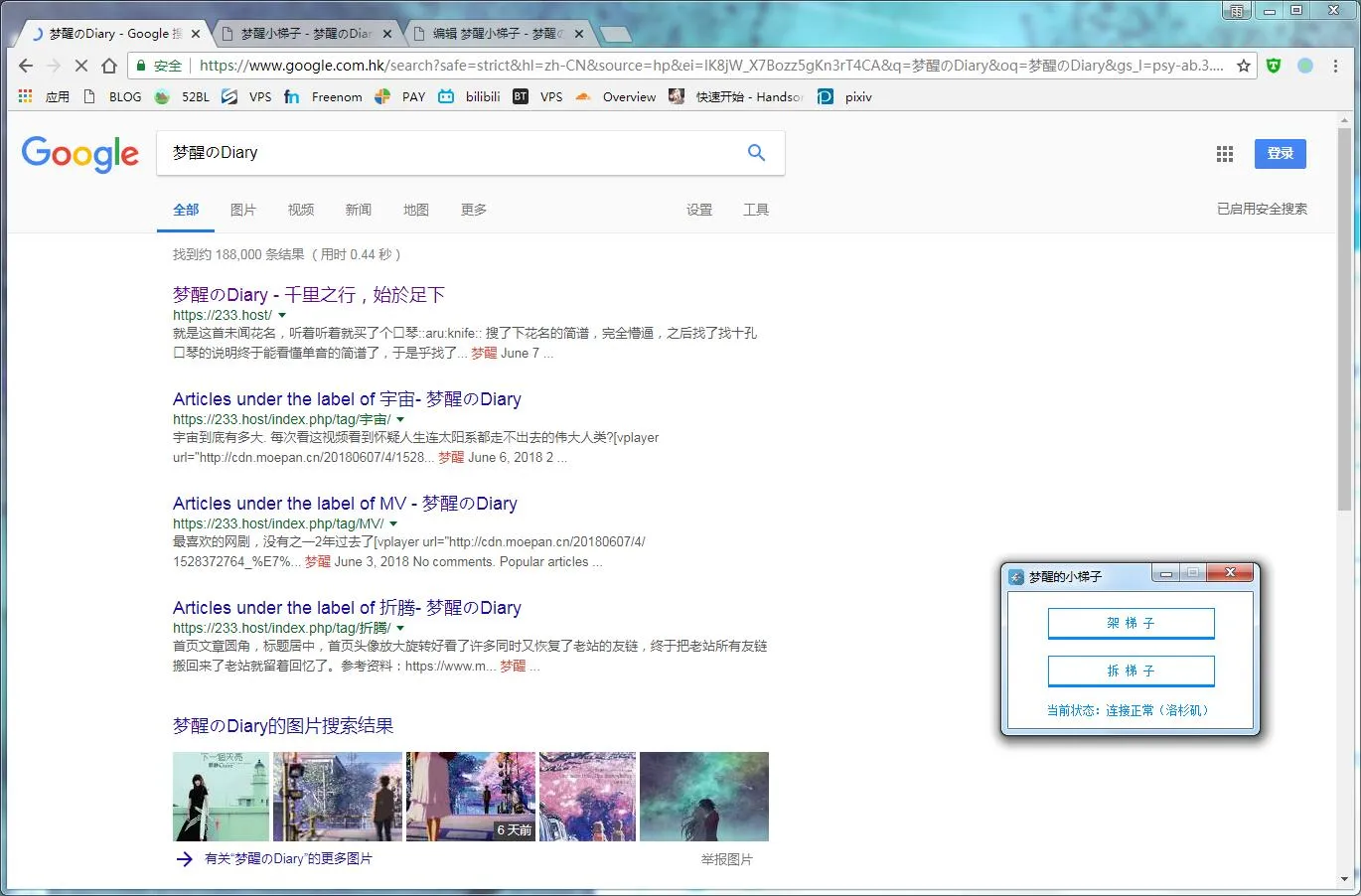This screenshot has width=1361, height=896.
Task: Open the pixiv bookmark icon
Action: click(x=824, y=96)
